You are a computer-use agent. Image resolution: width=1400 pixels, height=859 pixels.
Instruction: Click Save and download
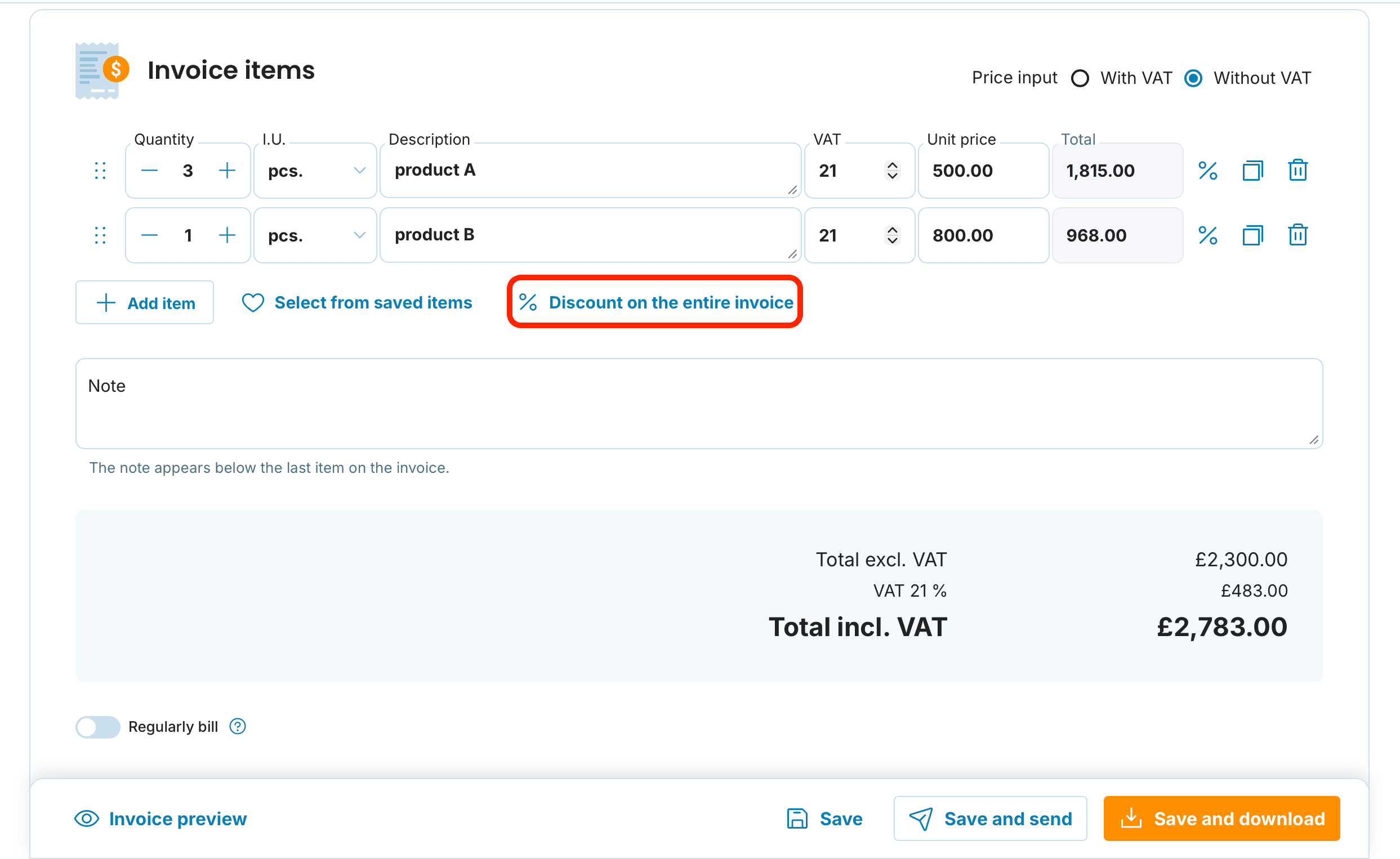[x=1221, y=818]
